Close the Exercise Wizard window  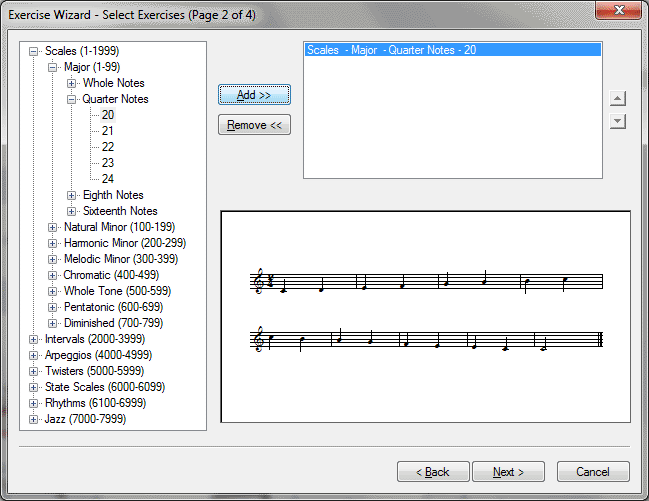pyautogui.click(x=619, y=10)
